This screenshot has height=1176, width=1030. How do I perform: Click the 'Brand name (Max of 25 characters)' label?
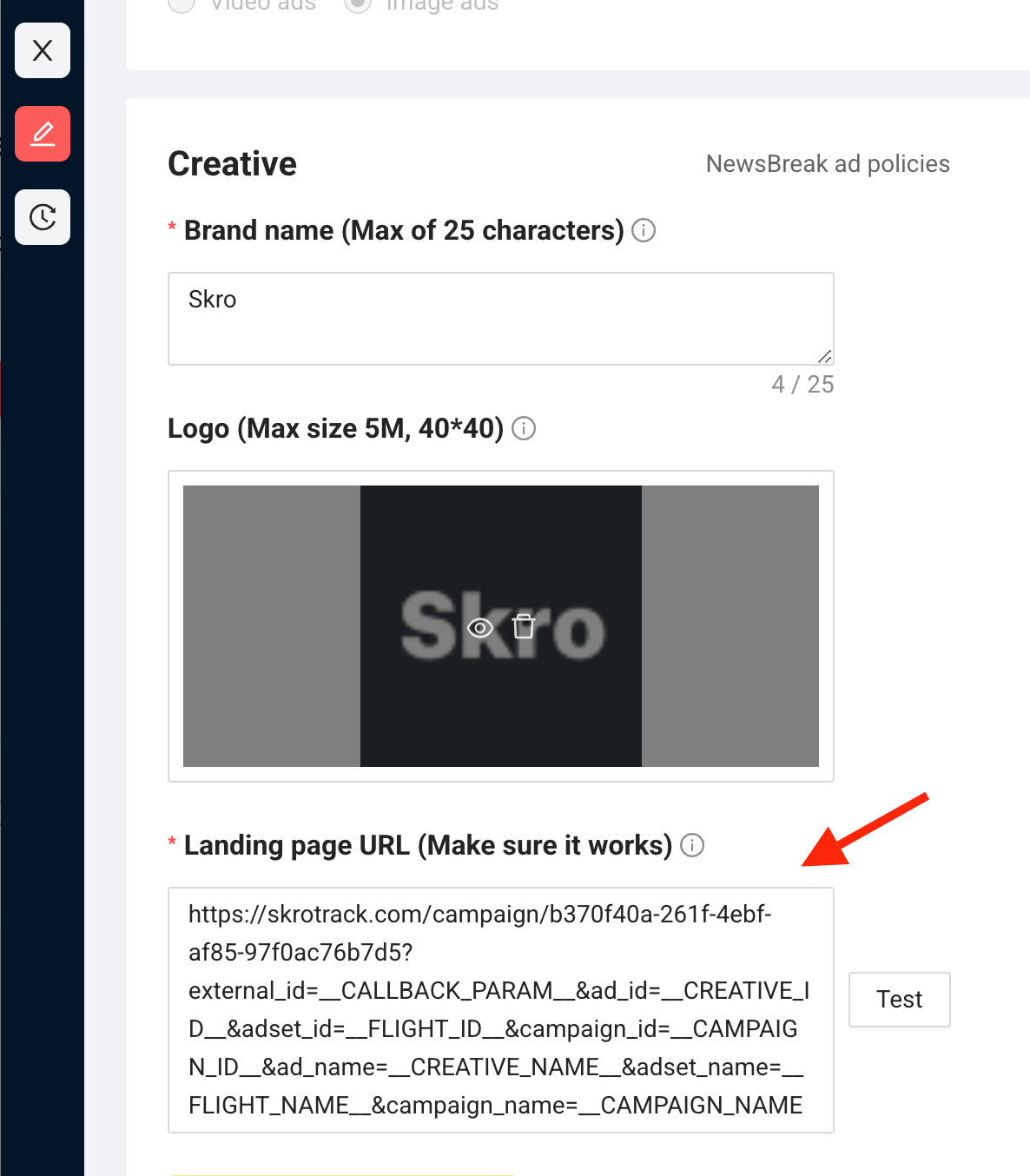(x=404, y=230)
